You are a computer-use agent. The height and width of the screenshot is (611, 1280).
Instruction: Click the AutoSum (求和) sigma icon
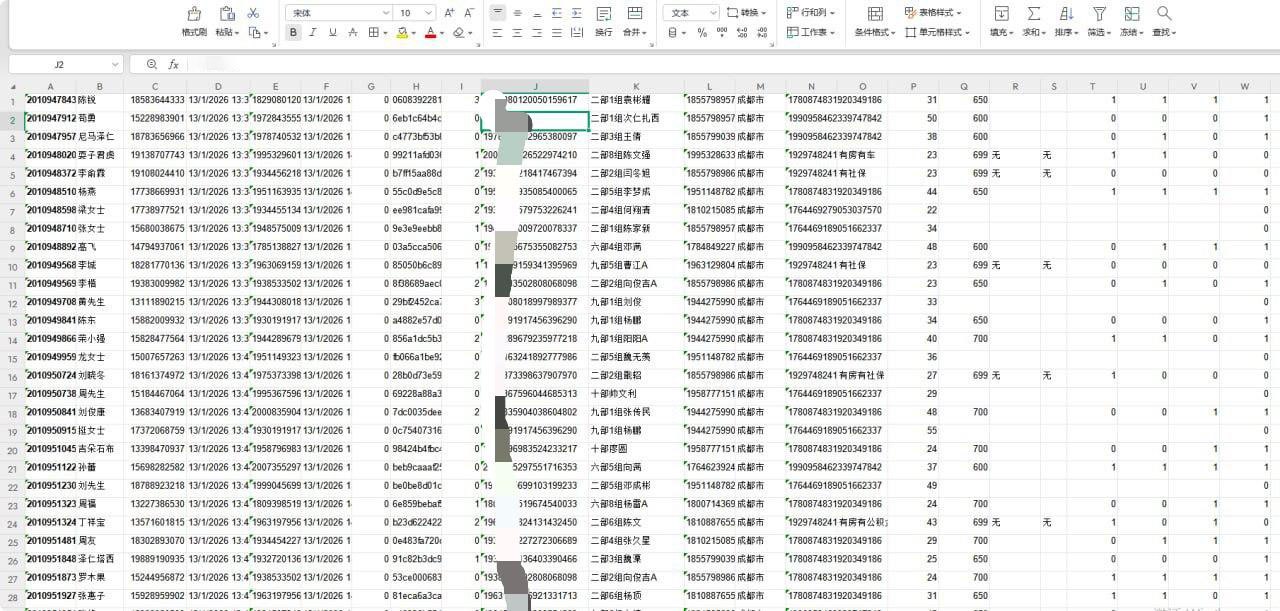click(1034, 14)
